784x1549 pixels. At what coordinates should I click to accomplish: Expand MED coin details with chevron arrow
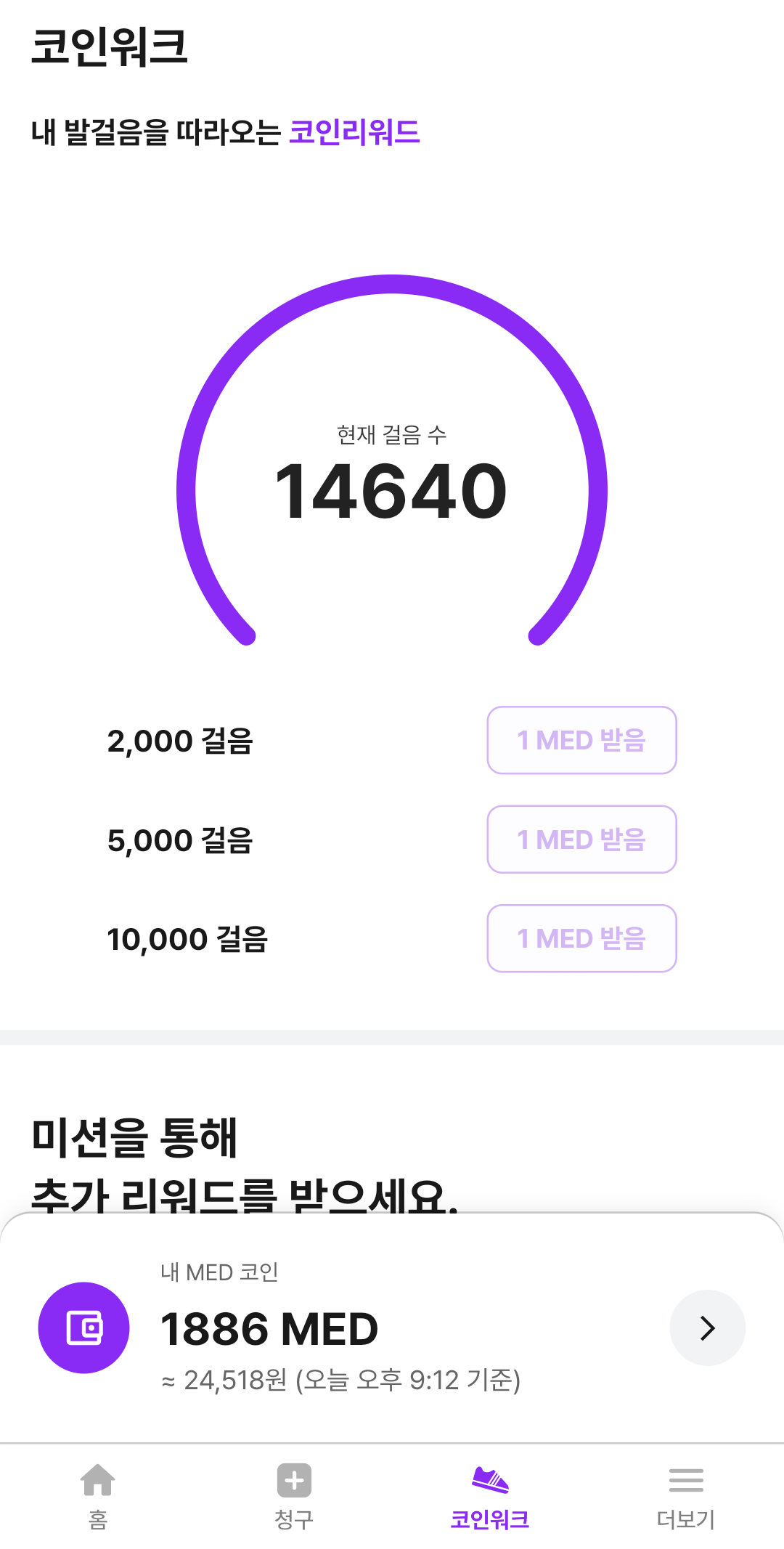coord(707,1328)
